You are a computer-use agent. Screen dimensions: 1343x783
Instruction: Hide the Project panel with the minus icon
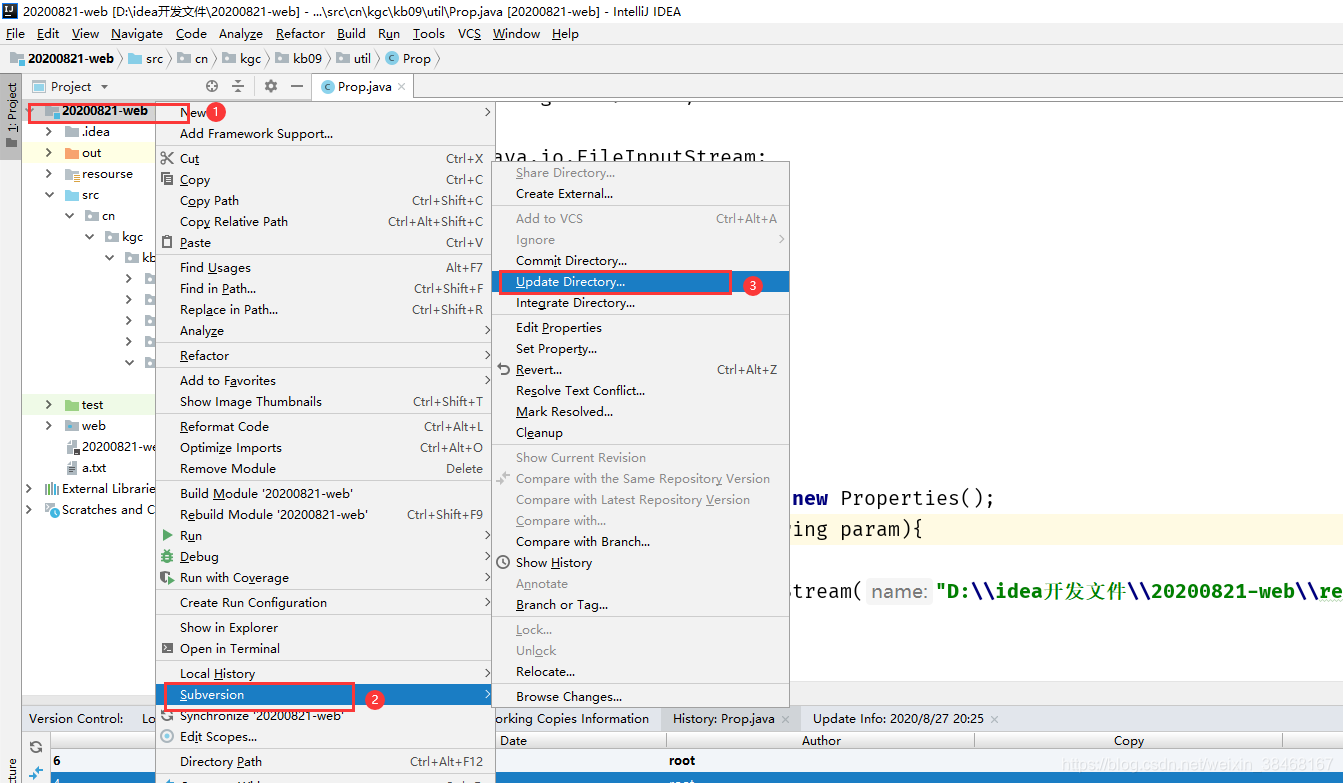296,87
